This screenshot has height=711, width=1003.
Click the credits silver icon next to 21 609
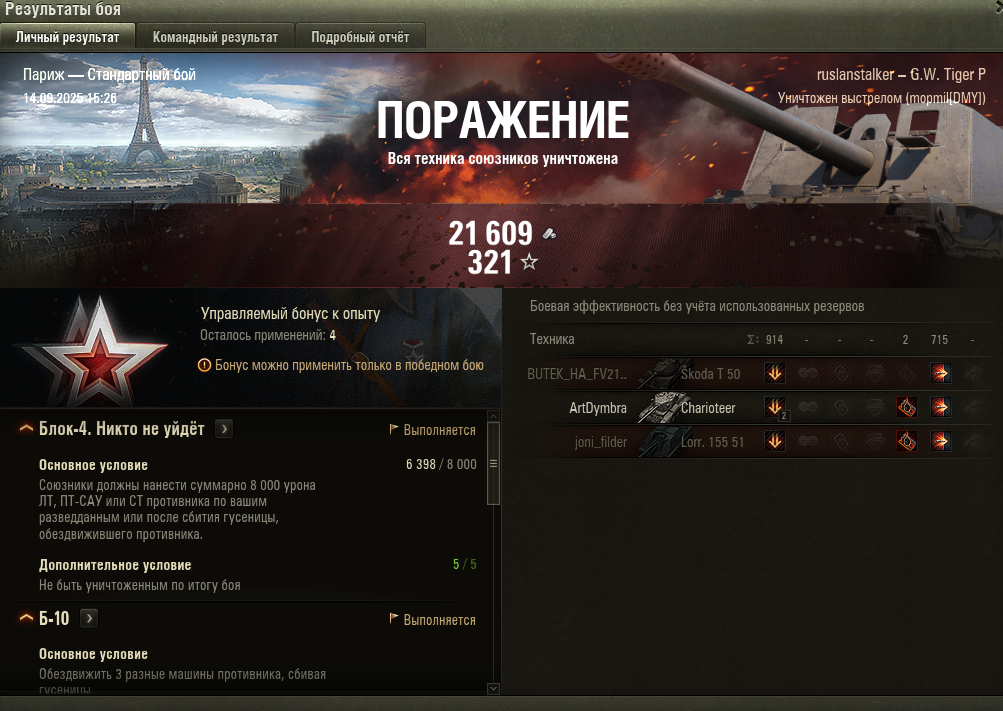pyautogui.click(x=549, y=234)
